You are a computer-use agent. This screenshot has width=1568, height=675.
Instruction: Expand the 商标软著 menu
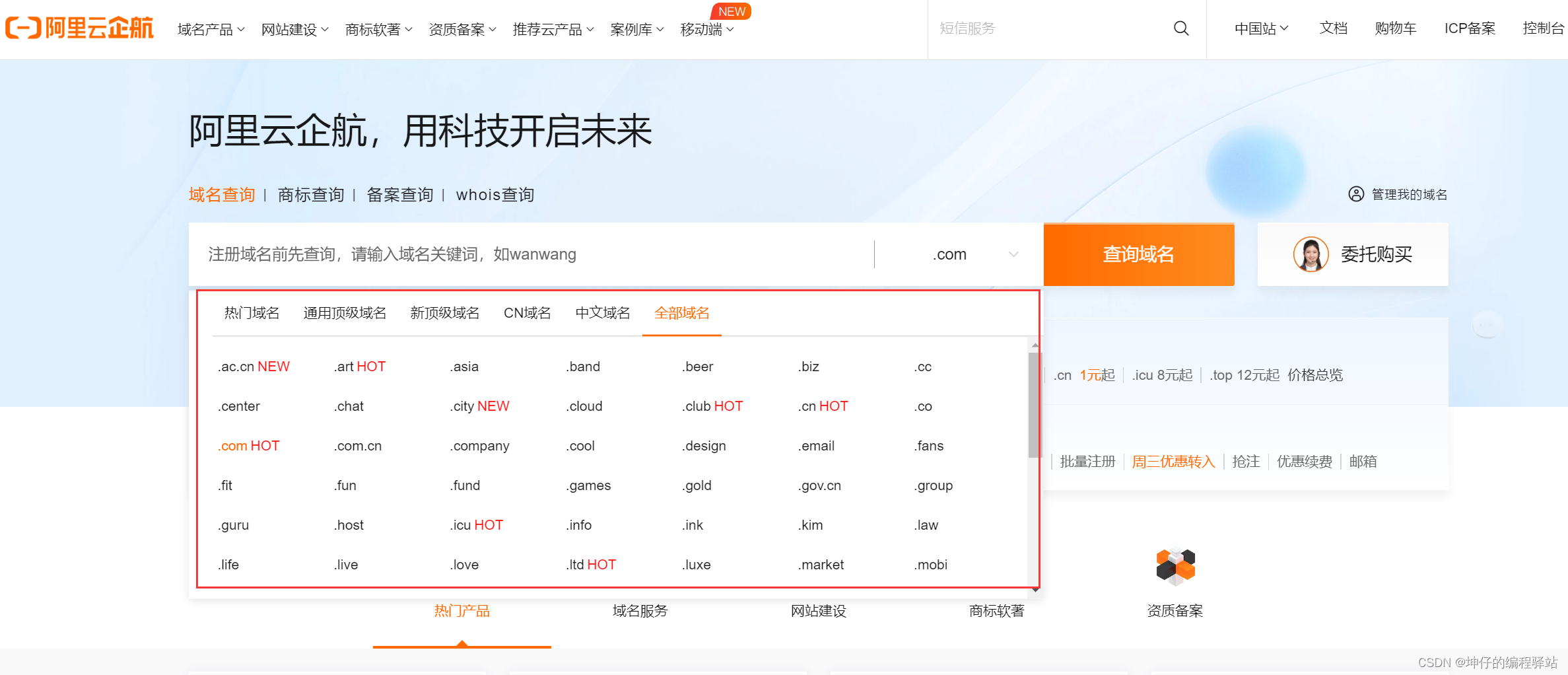379,30
